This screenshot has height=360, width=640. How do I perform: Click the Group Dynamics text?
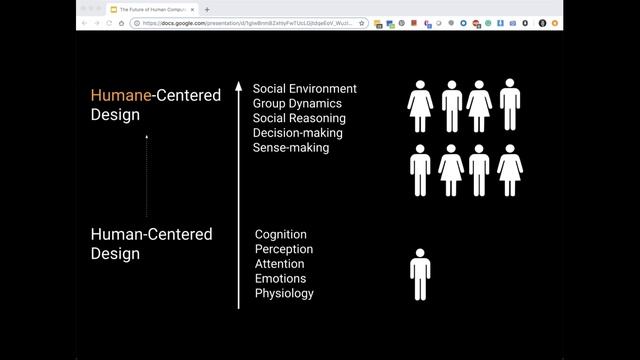[x=297, y=103]
